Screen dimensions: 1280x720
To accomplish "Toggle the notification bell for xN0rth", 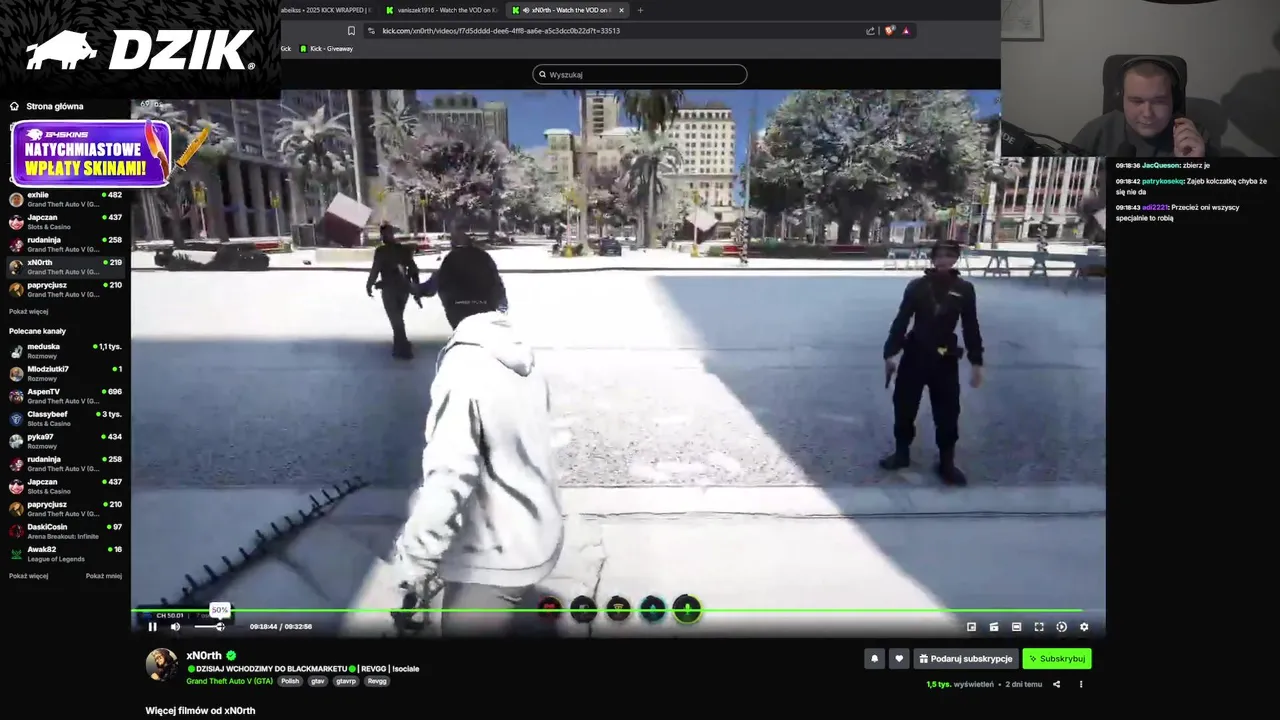I will click(875, 659).
